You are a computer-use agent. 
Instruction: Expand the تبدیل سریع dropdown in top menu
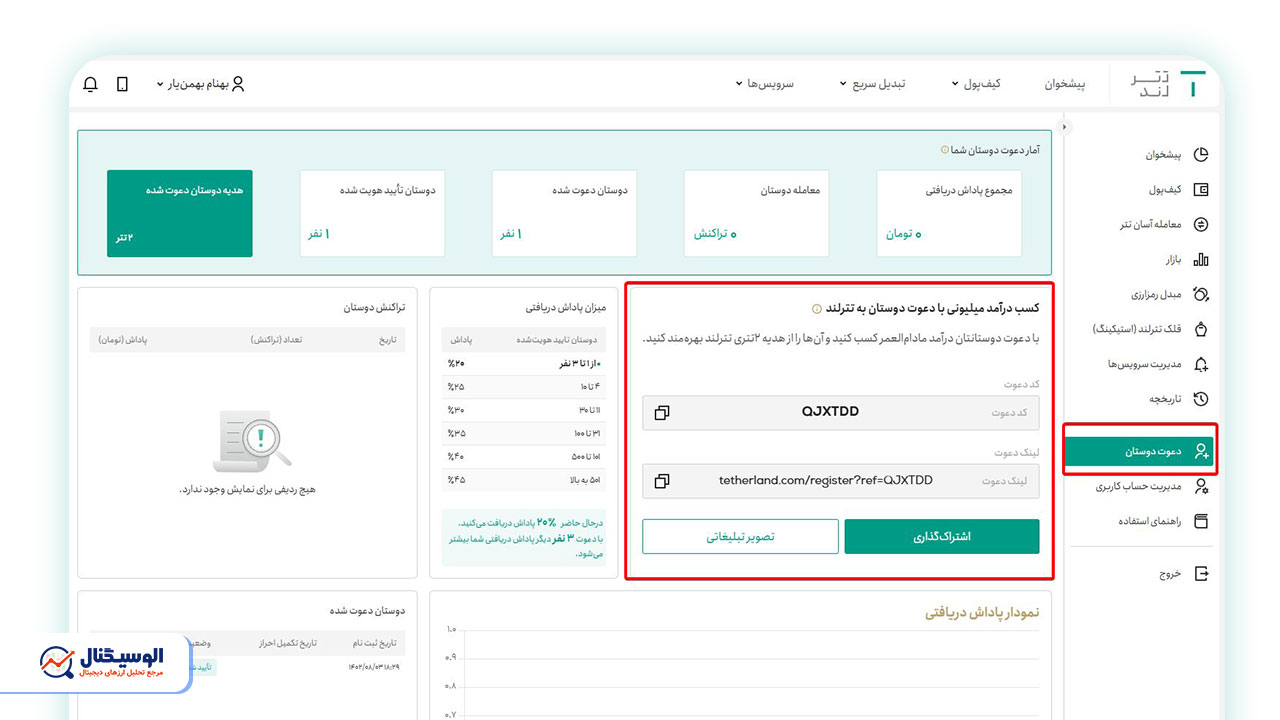click(x=872, y=84)
